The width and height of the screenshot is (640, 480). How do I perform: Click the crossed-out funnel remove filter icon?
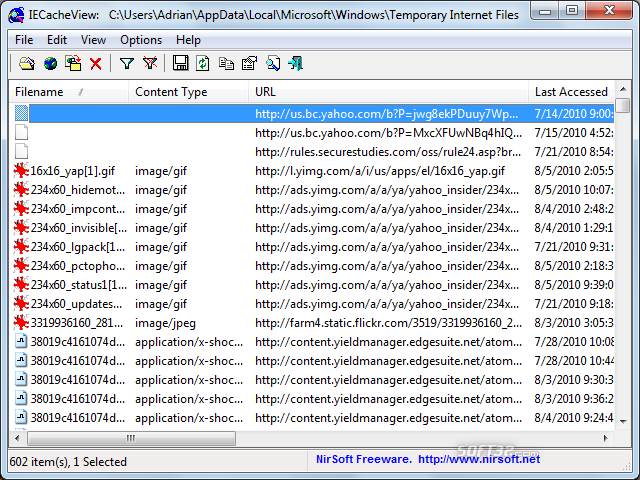coord(150,64)
